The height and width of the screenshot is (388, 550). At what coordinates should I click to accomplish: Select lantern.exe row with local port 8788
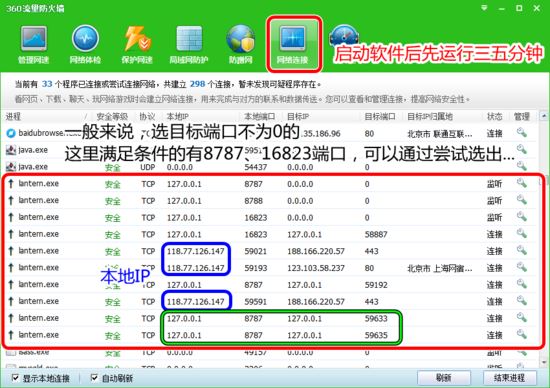[x=270, y=201]
